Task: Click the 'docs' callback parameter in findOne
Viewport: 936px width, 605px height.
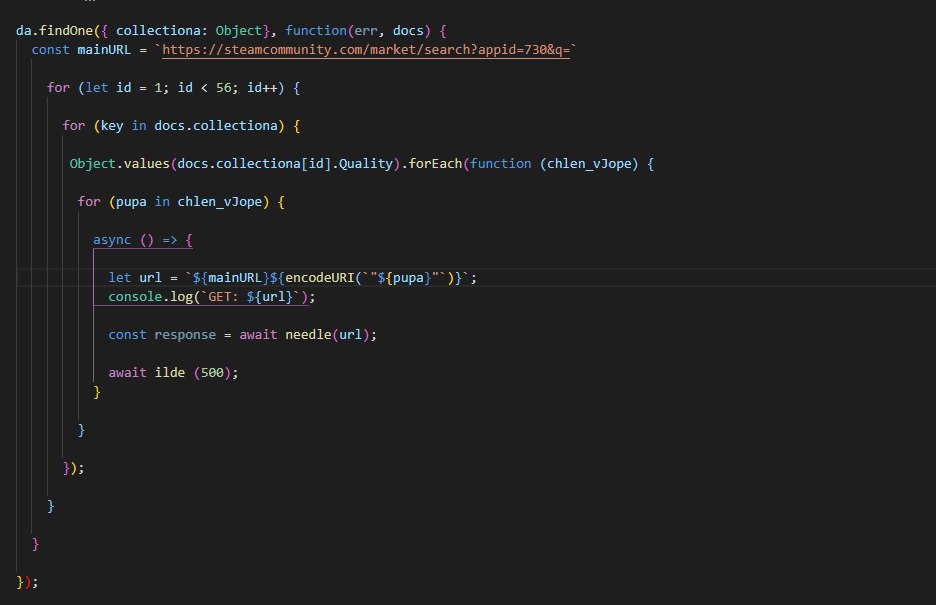Action: click(x=408, y=30)
